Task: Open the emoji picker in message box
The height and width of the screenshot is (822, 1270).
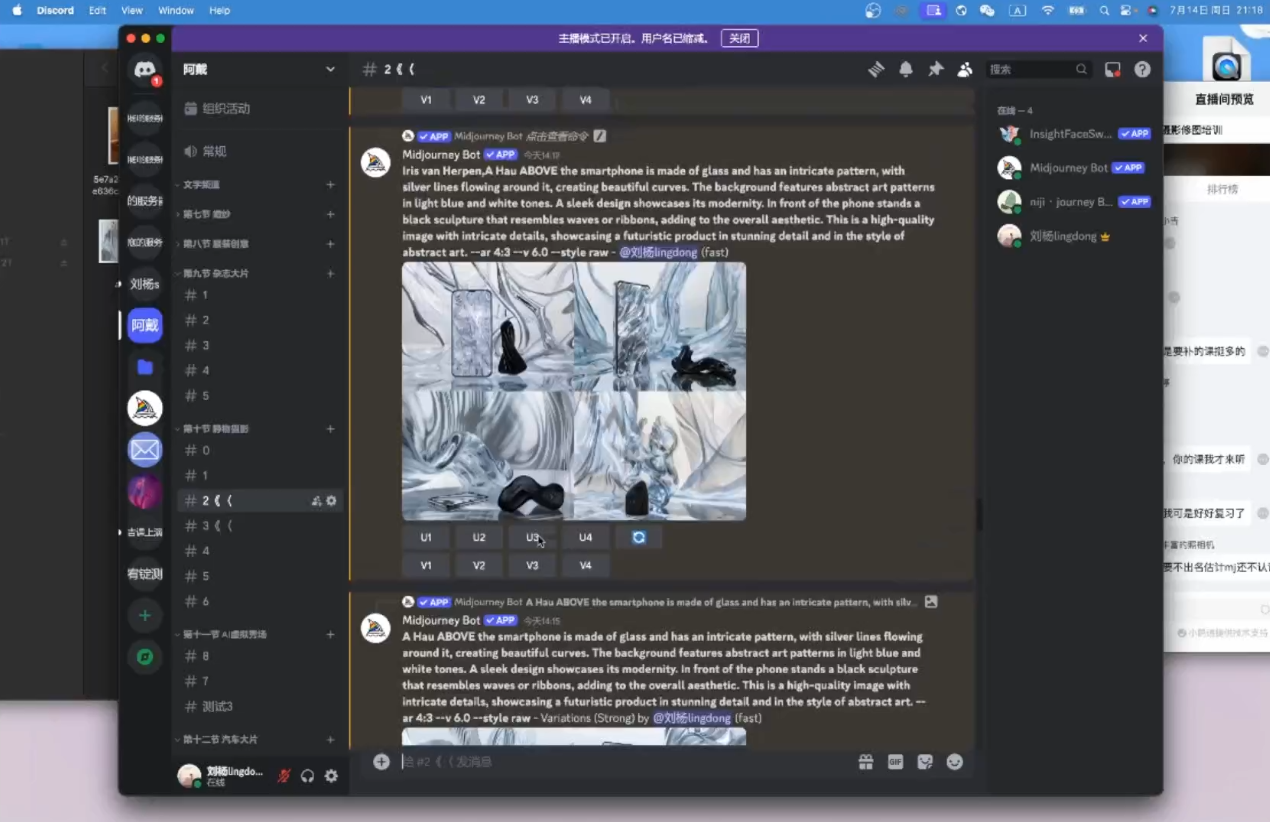Action: (955, 762)
